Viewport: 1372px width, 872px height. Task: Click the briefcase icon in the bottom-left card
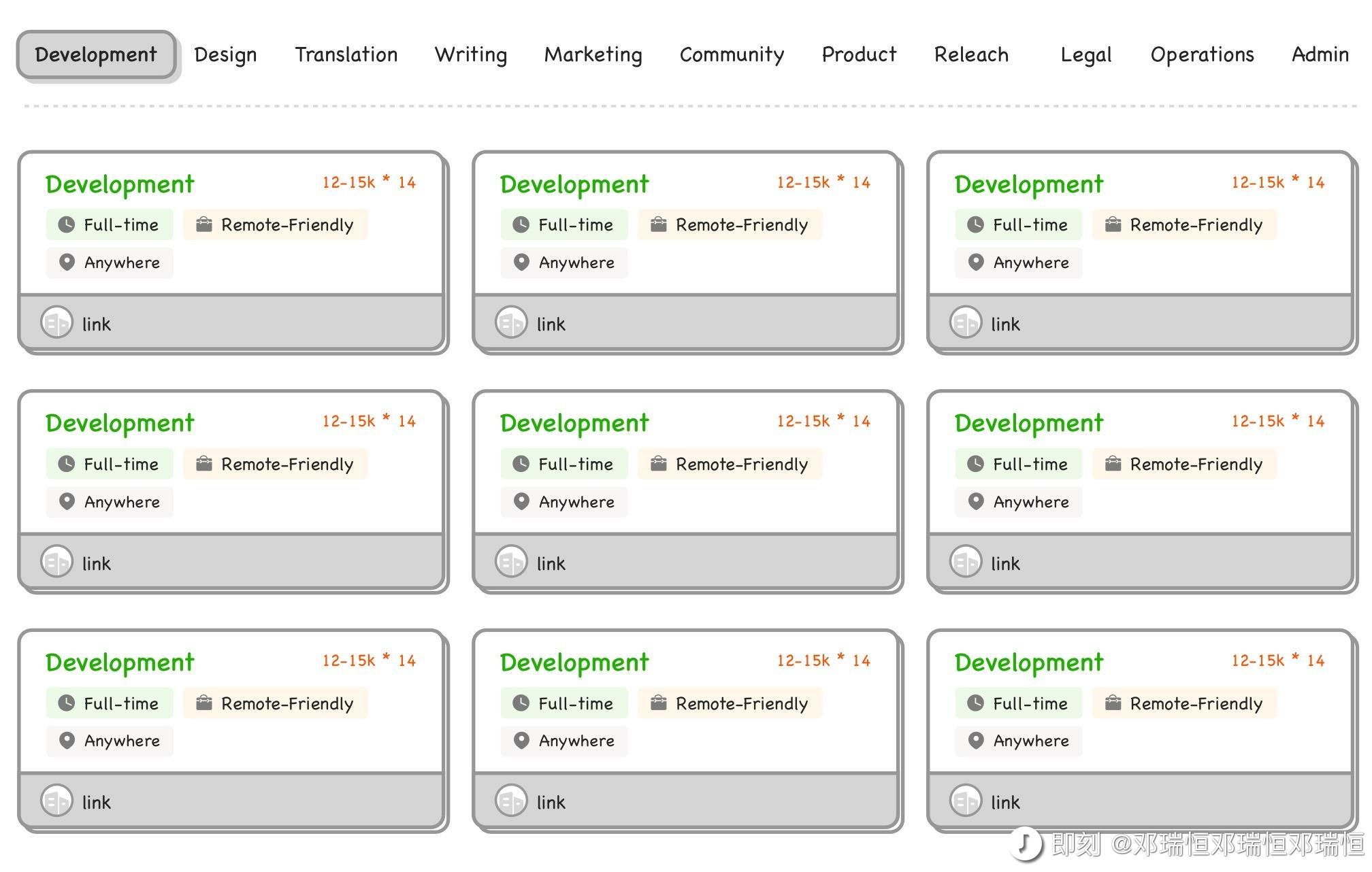(203, 703)
